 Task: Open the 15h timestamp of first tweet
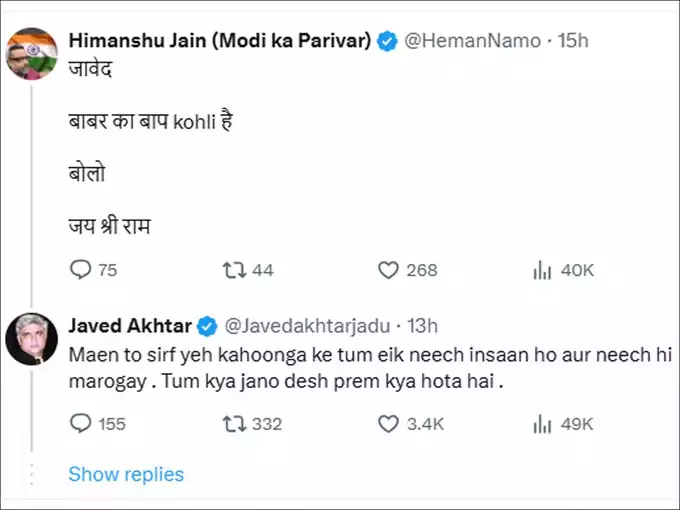[574, 41]
